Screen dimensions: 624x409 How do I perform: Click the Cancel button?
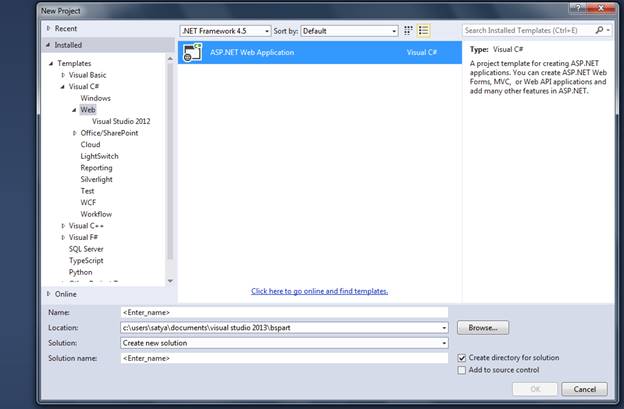pyautogui.click(x=584, y=389)
